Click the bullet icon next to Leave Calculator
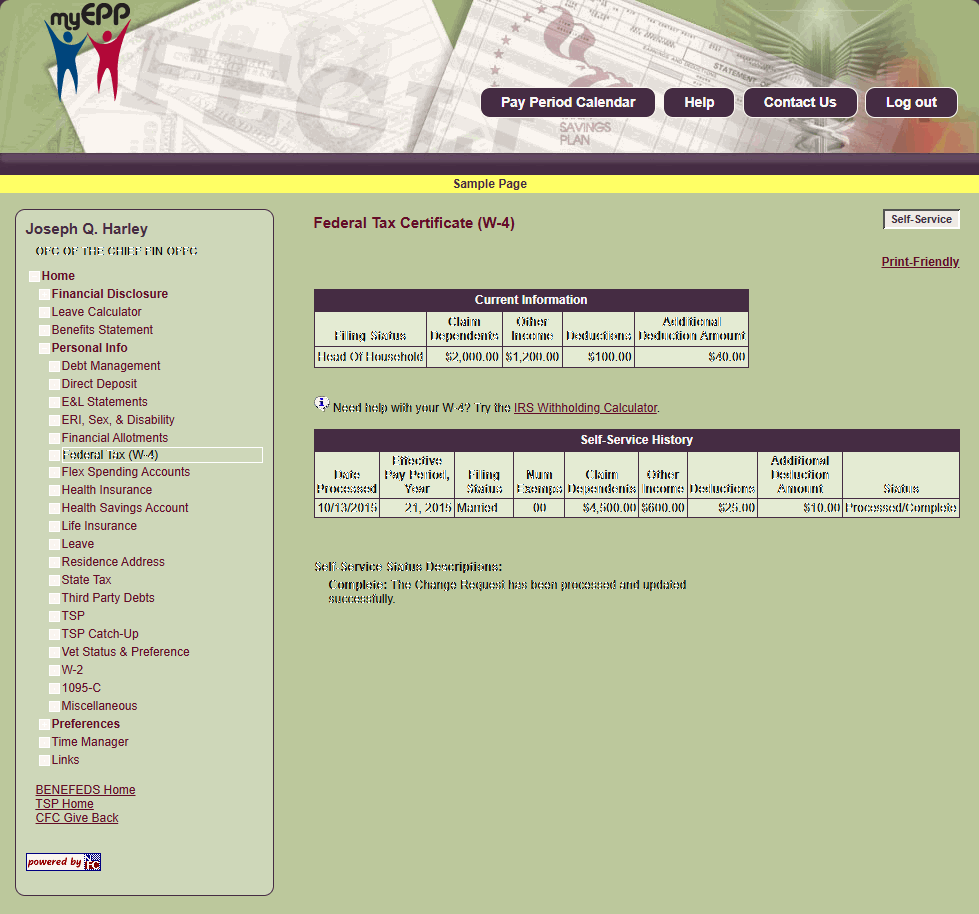Image resolution: width=979 pixels, height=914 pixels. point(44,313)
